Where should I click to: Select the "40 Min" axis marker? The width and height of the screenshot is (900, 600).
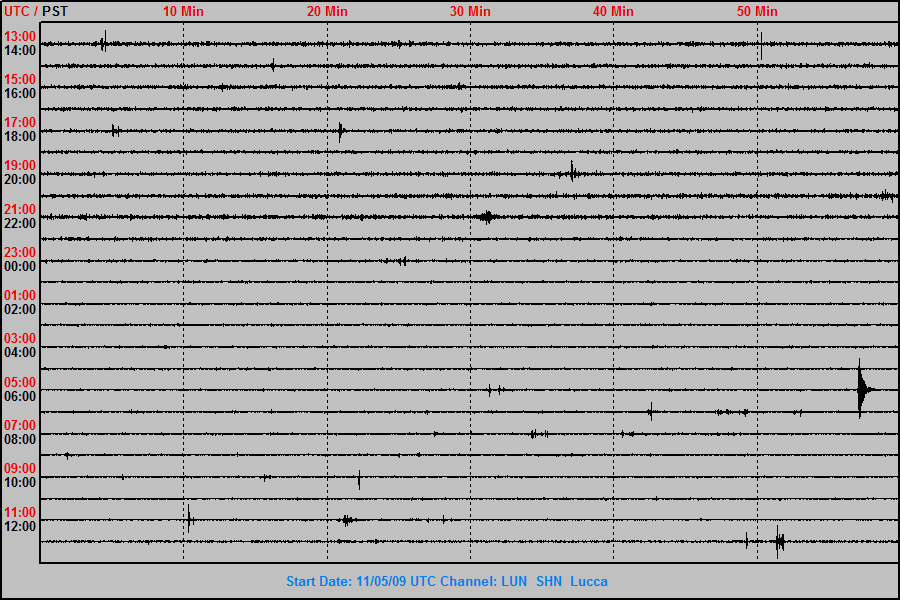613,11
